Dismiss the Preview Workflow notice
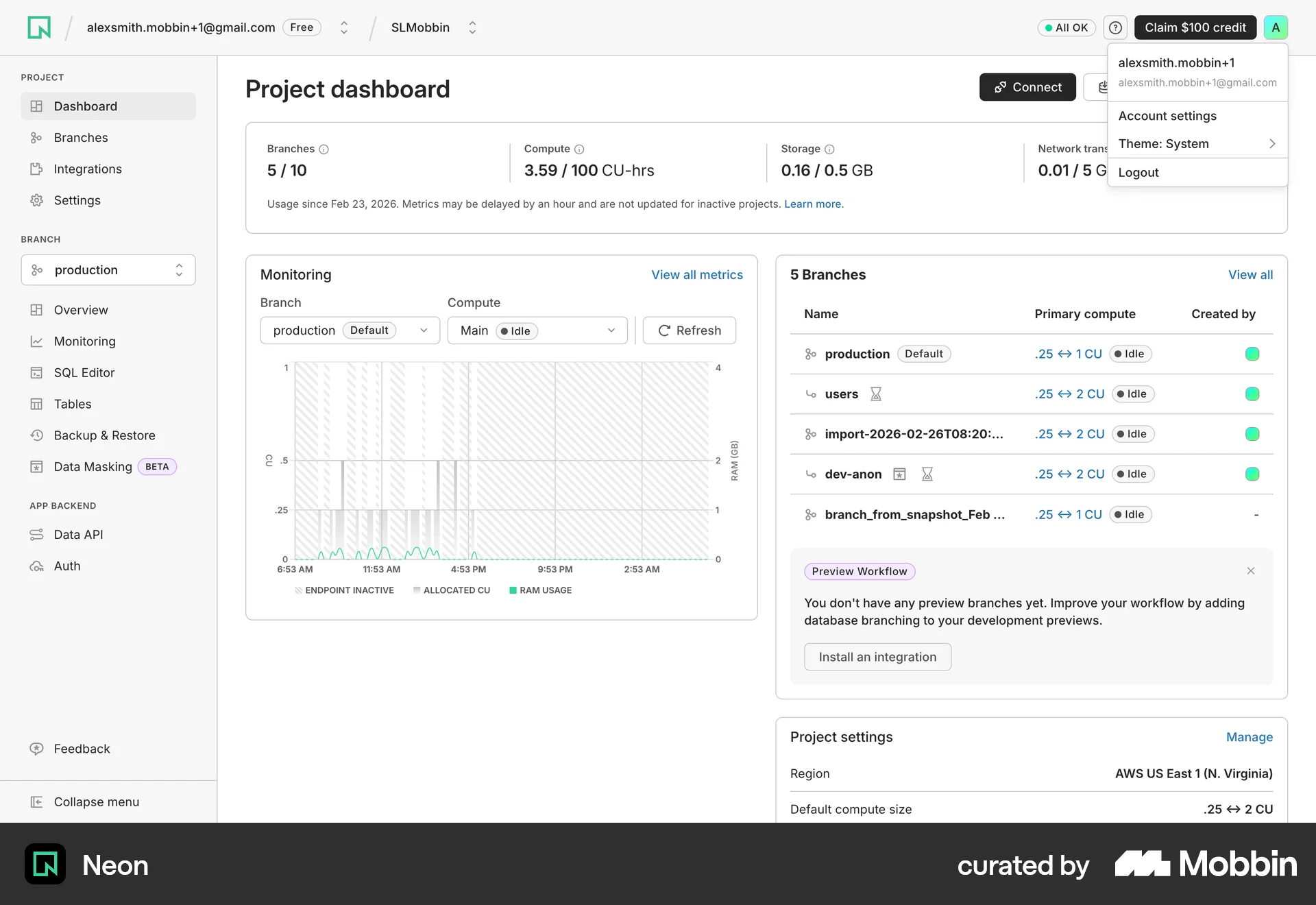Viewport: 1316px width, 905px height. click(x=1251, y=571)
